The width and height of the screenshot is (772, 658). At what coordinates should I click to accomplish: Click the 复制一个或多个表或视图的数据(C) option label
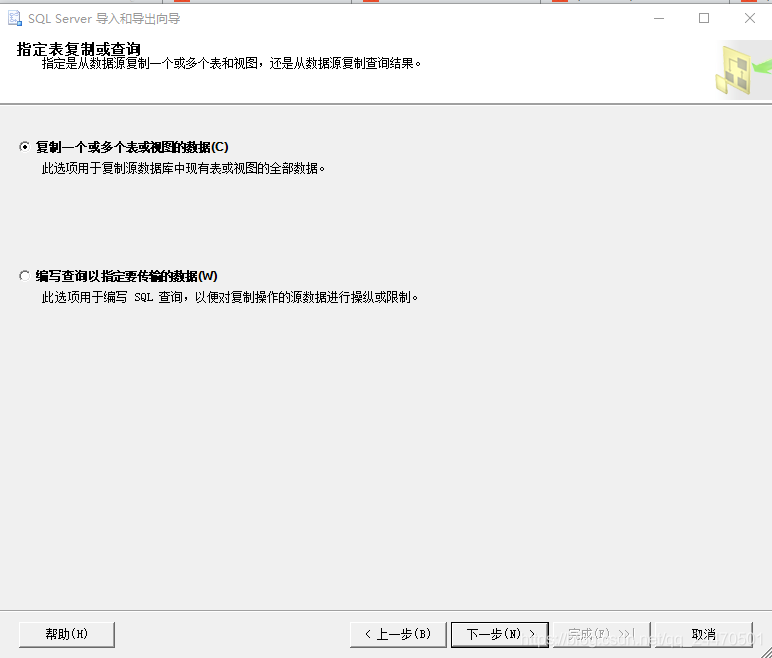tap(132, 147)
